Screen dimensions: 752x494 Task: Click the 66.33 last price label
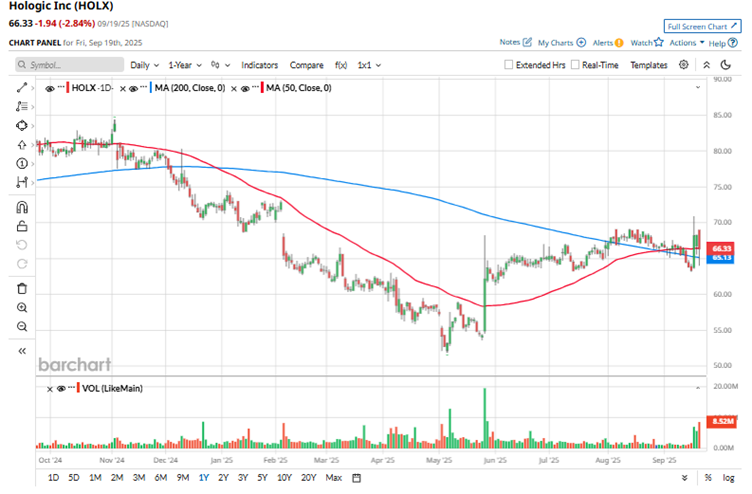(x=721, y=248)
